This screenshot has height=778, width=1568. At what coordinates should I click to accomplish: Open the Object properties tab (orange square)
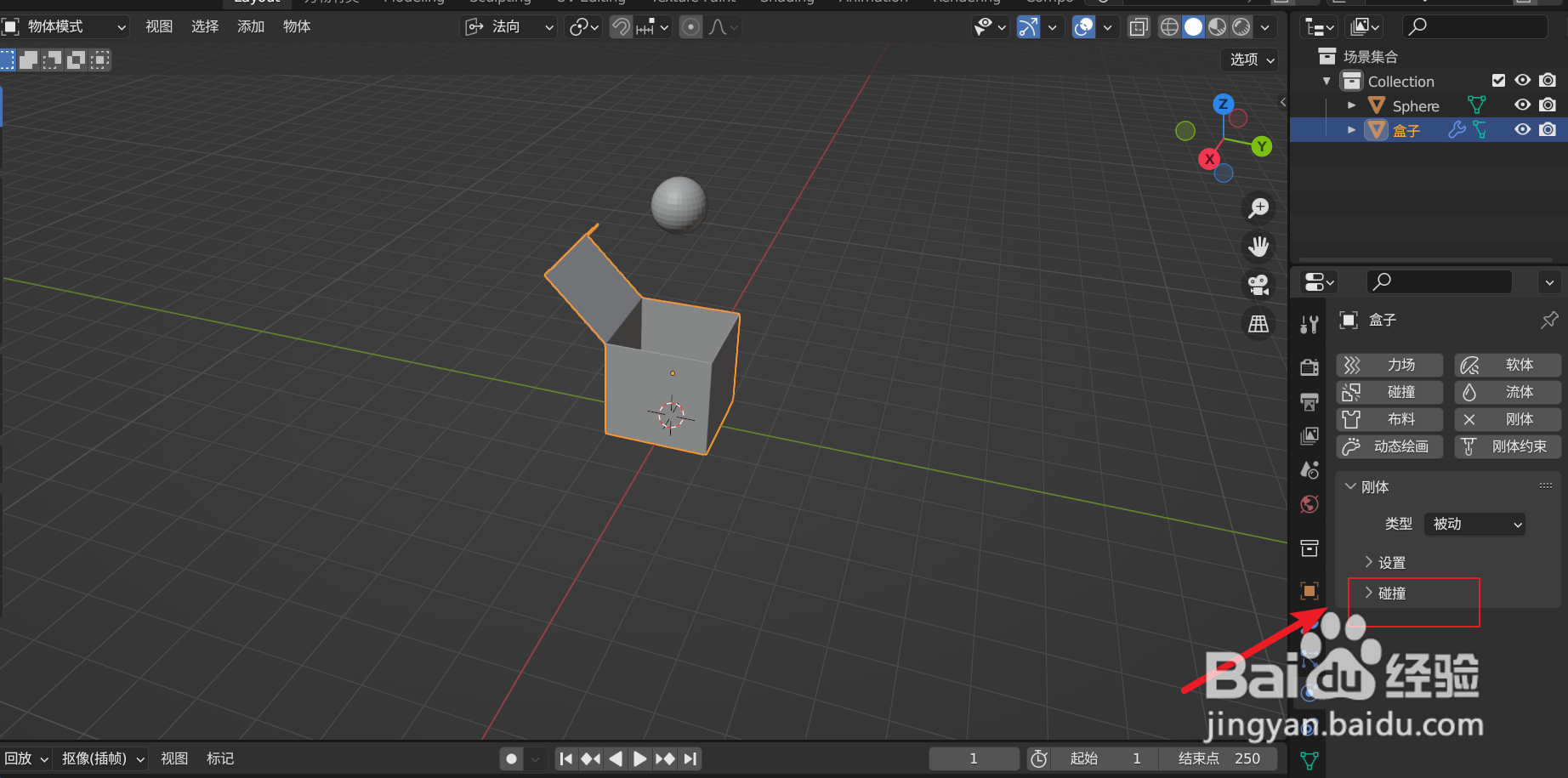[x=1310, y=591]
